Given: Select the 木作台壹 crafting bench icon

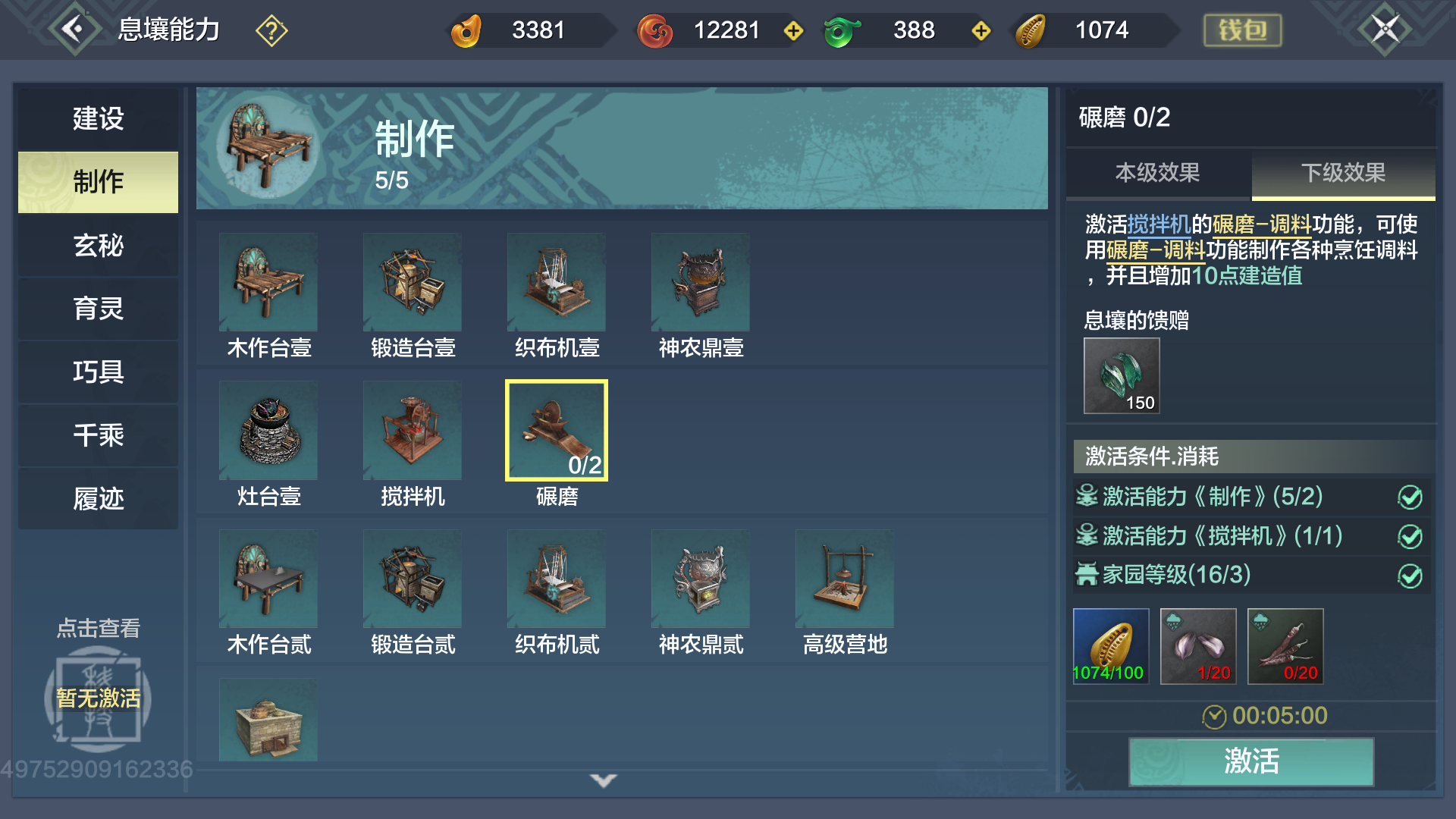Looking at the screenshot, I should 268,282.
